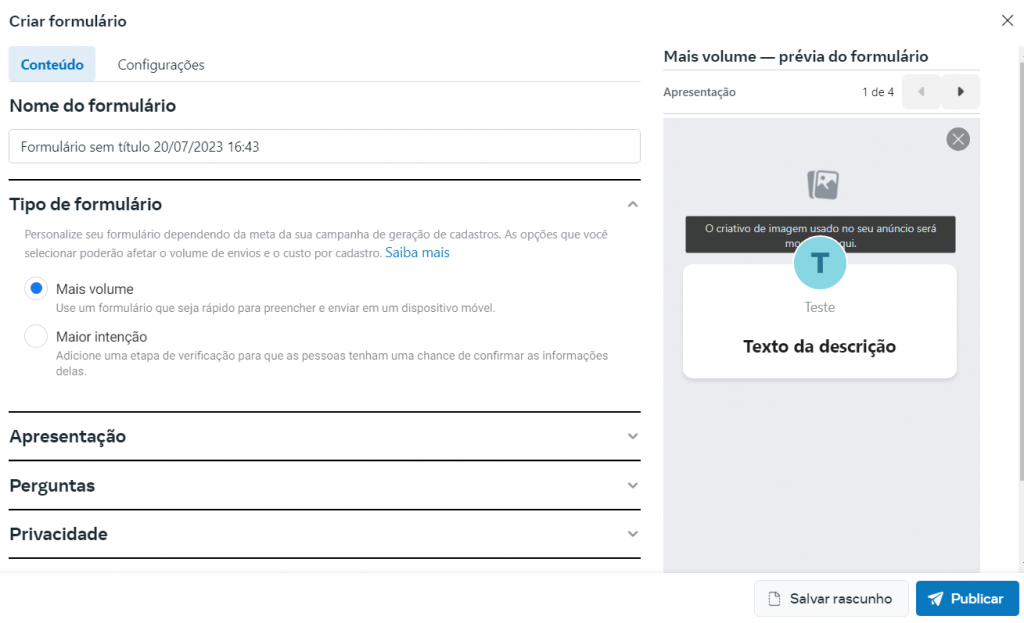Select the Mais volume radio option
Viewport: 1024px width, 623px height.
37,289
